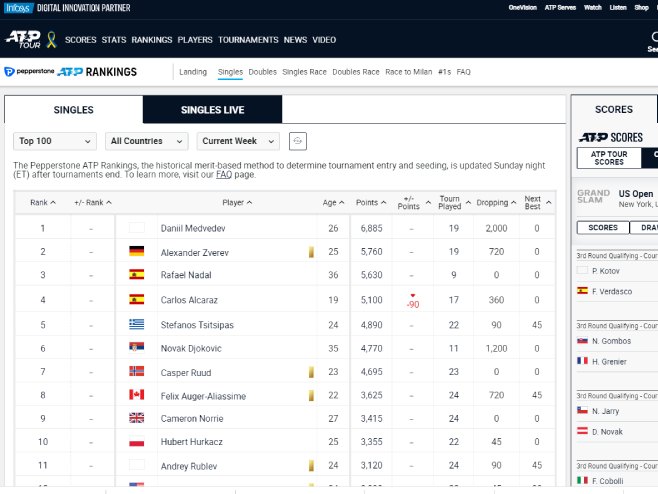This screenshot has width=658, height=494.
Task: Click the Watch link in top bar
Action: point(593,8)
